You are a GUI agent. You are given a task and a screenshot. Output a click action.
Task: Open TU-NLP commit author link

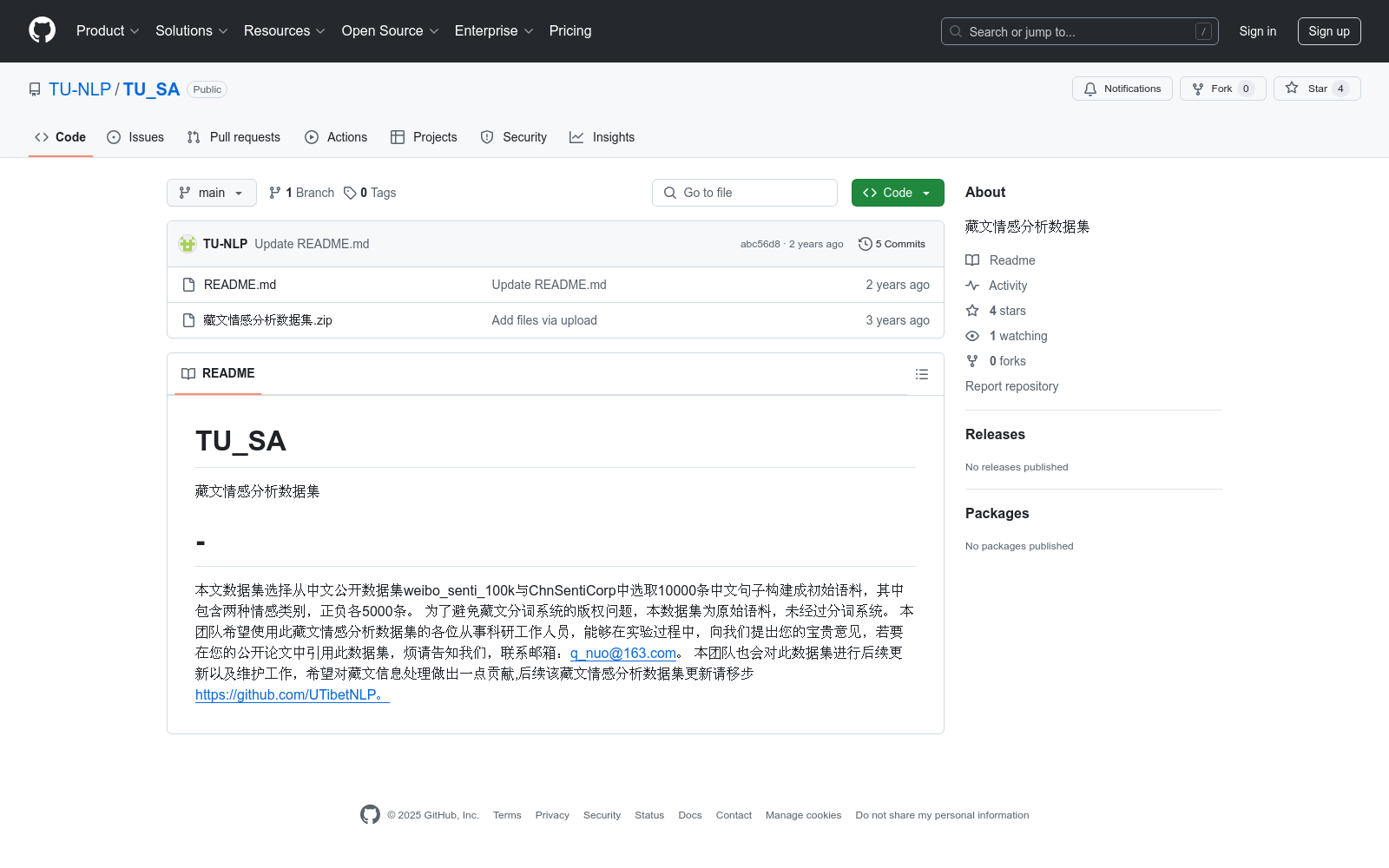tap(225, 244)
